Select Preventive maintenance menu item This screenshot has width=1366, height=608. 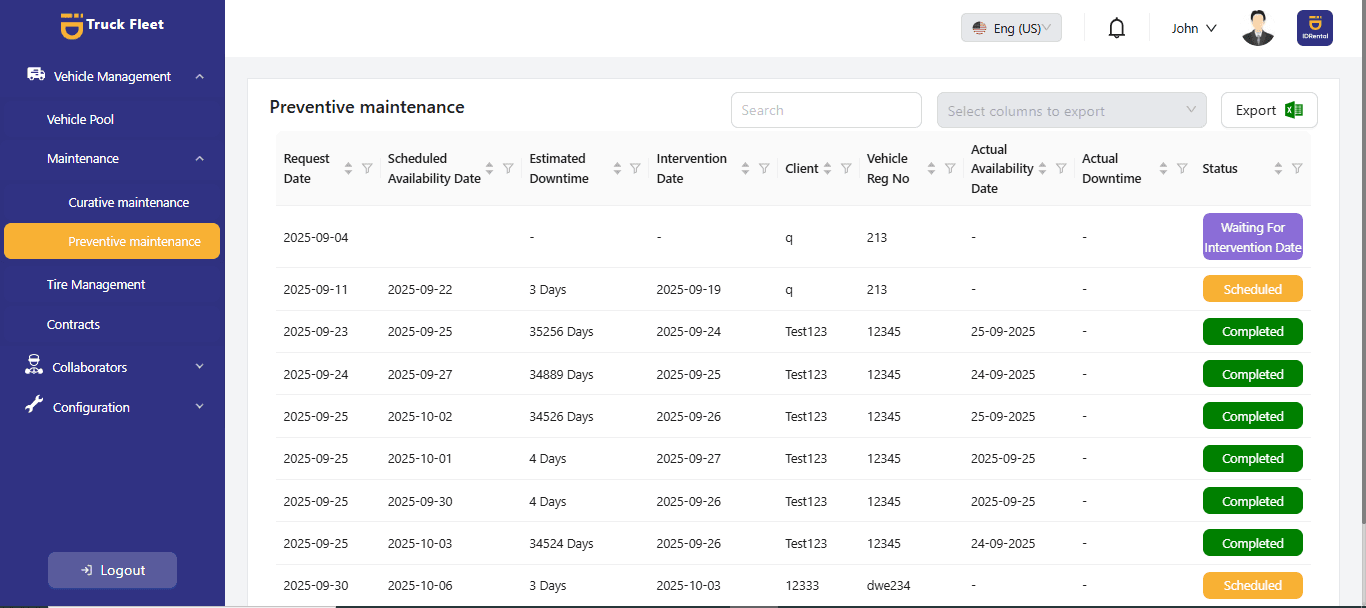point(112,241)
